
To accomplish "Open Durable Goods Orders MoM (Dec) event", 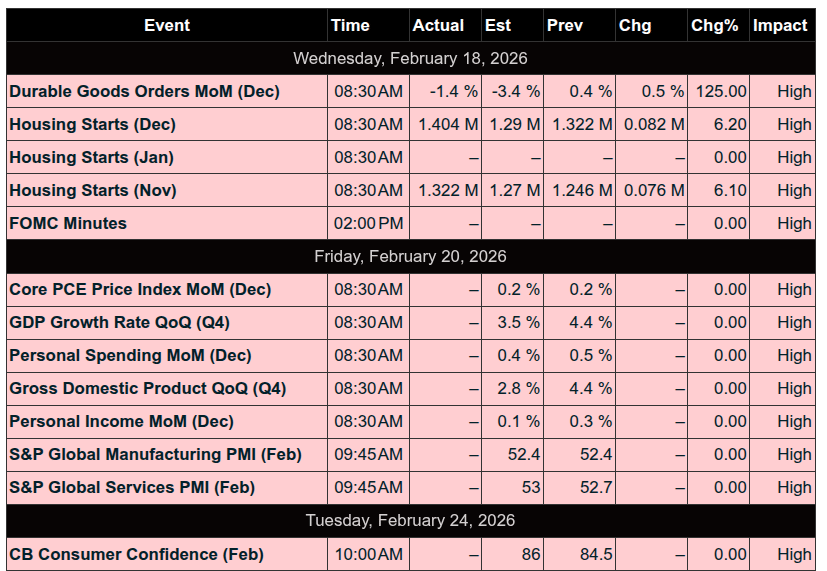I will pyautogui.click(x=144, y=91).
